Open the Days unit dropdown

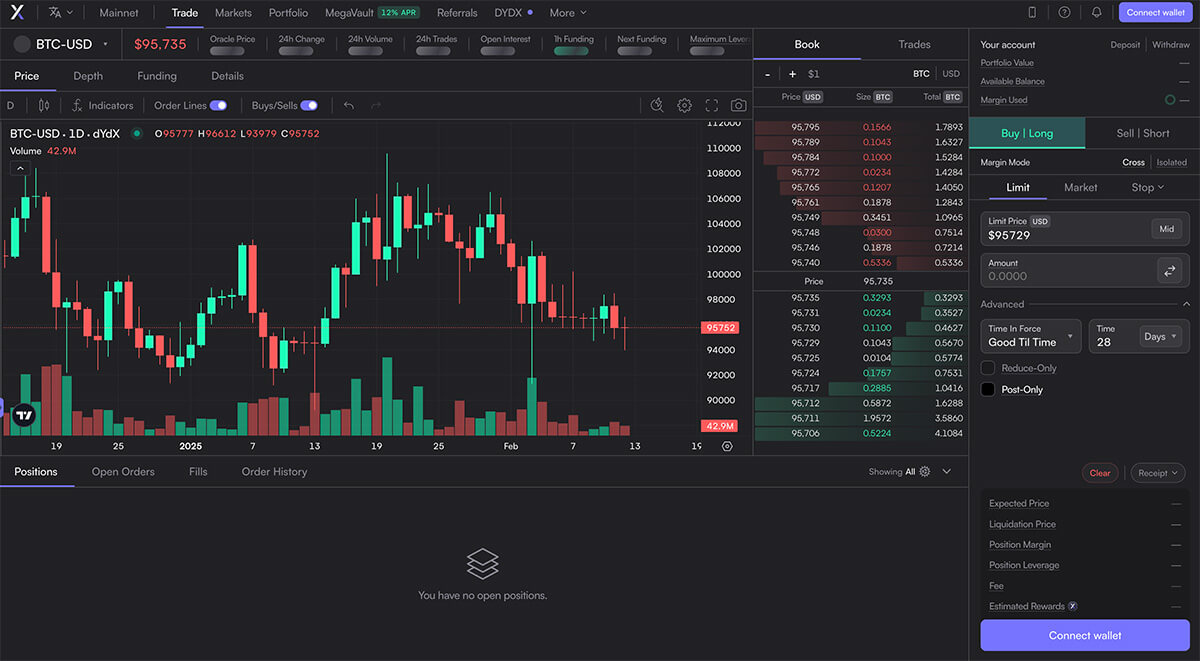pyautogui.click(x=1160, y=337)
